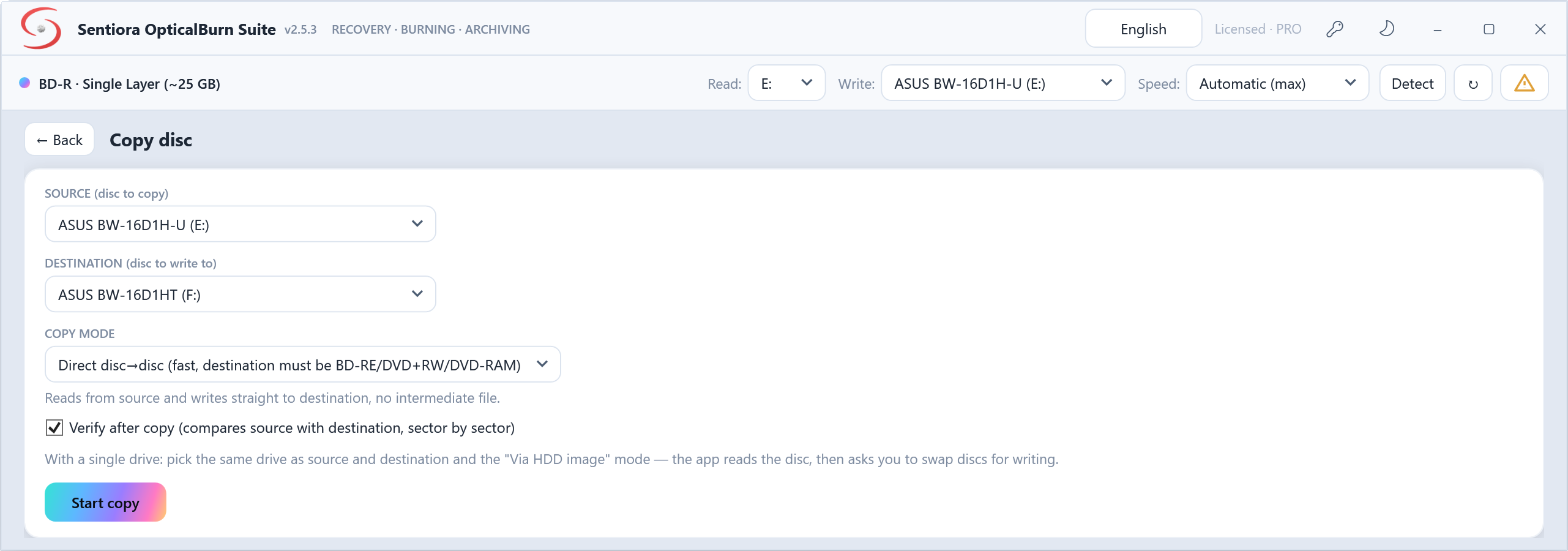Click BD-R Single Layer (~25 GB) text
This screenshot has height=551, width=1568.
tap(129, 84)
